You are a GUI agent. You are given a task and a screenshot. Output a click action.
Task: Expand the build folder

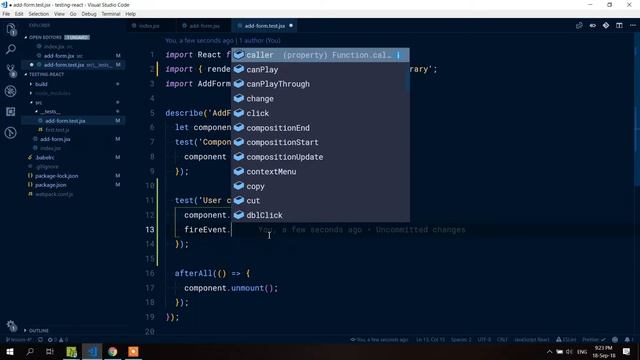(41, 84)
